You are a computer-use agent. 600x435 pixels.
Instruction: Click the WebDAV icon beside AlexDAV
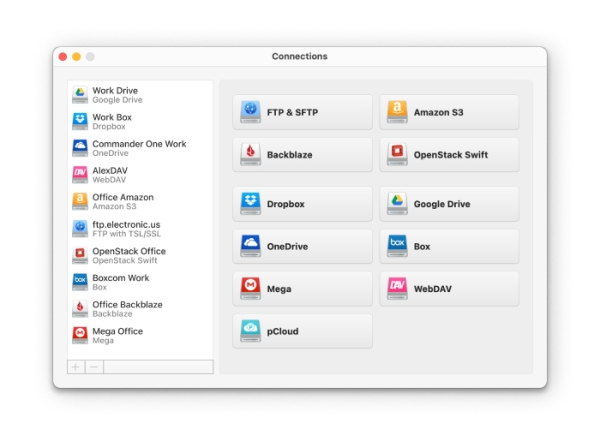[x=80, y=175]
